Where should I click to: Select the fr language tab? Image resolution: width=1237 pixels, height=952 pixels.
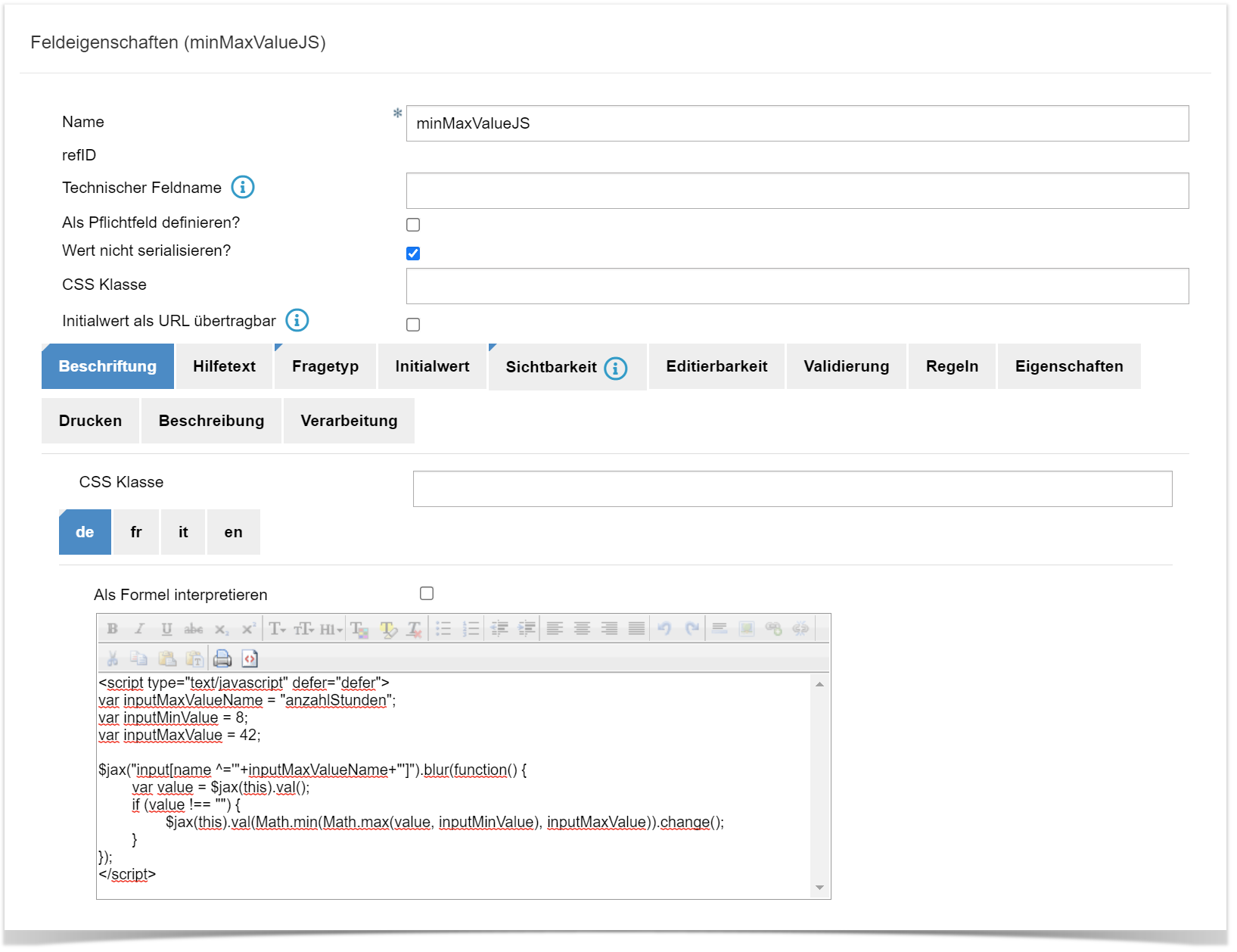pyautogui.click(x=136, y=532)
